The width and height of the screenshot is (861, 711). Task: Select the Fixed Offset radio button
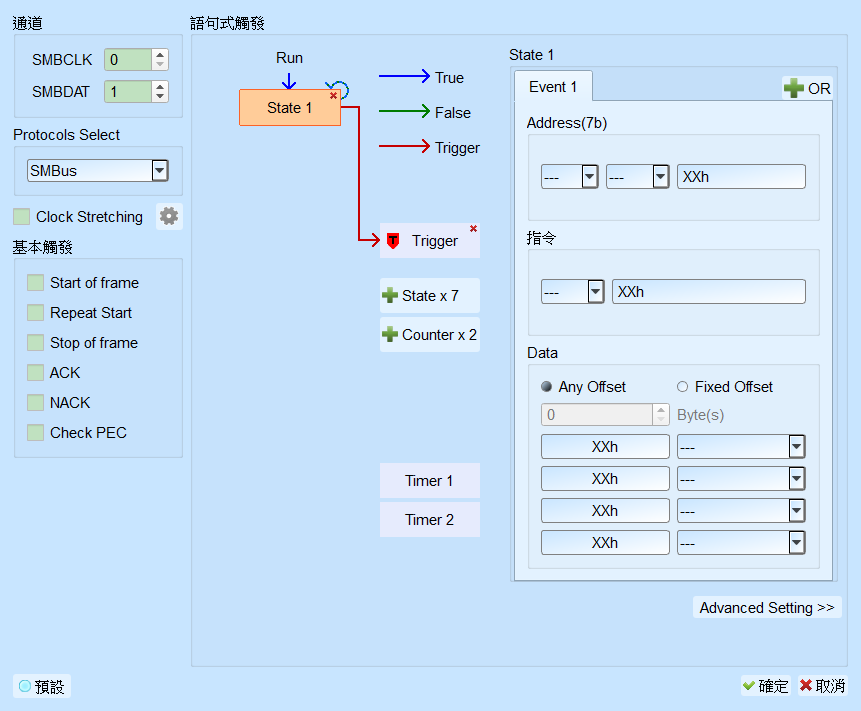[683, 387]
